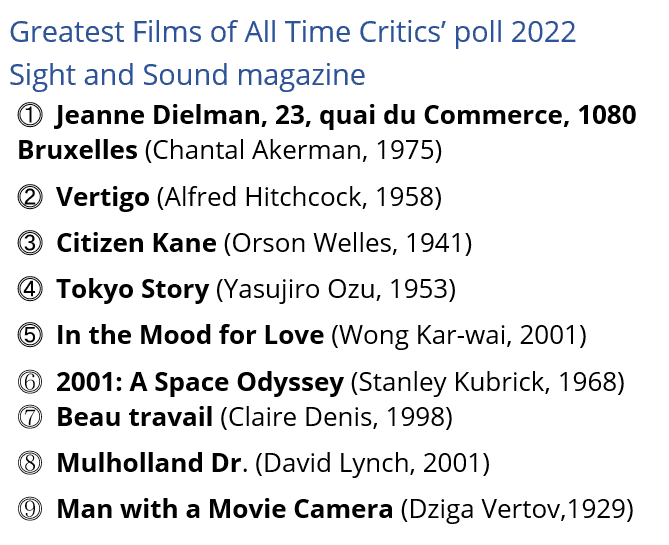This screenshot has height=545, width=669.
Task: Click "In the Mood for Love" title
Action: [x=190, y=335]
